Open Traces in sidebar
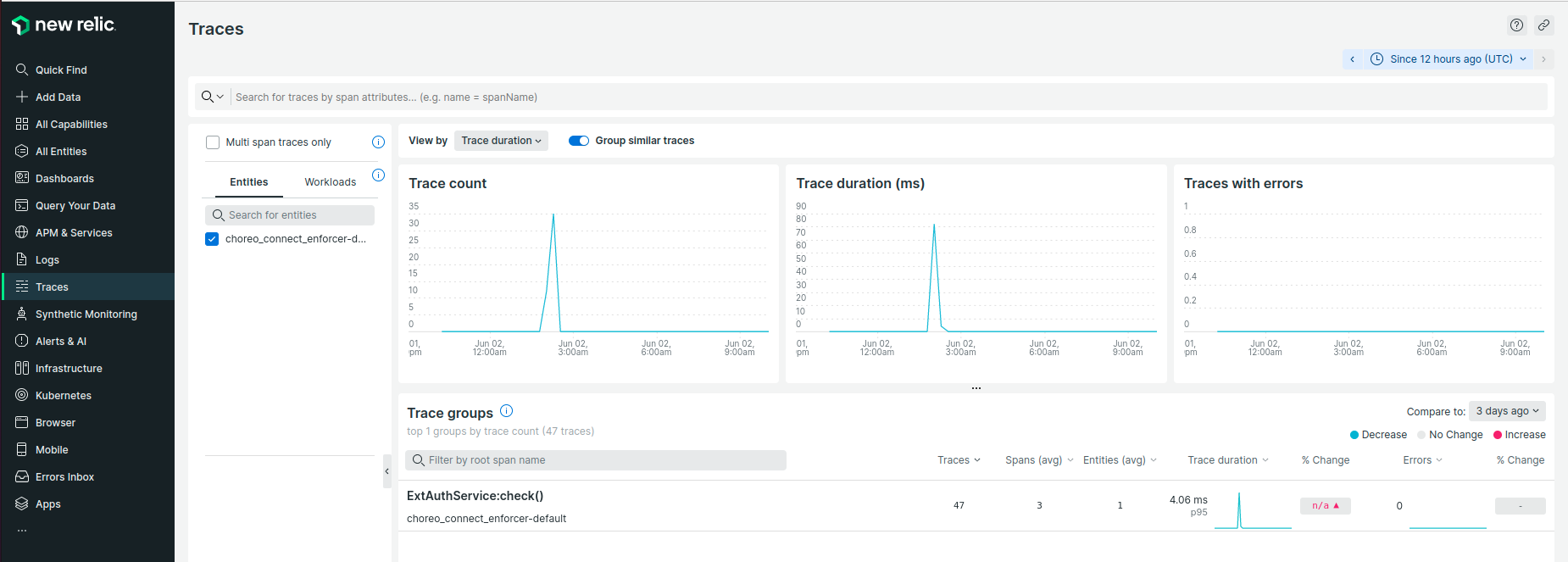The image size is (1568, 562). click(x=88, y=287)
